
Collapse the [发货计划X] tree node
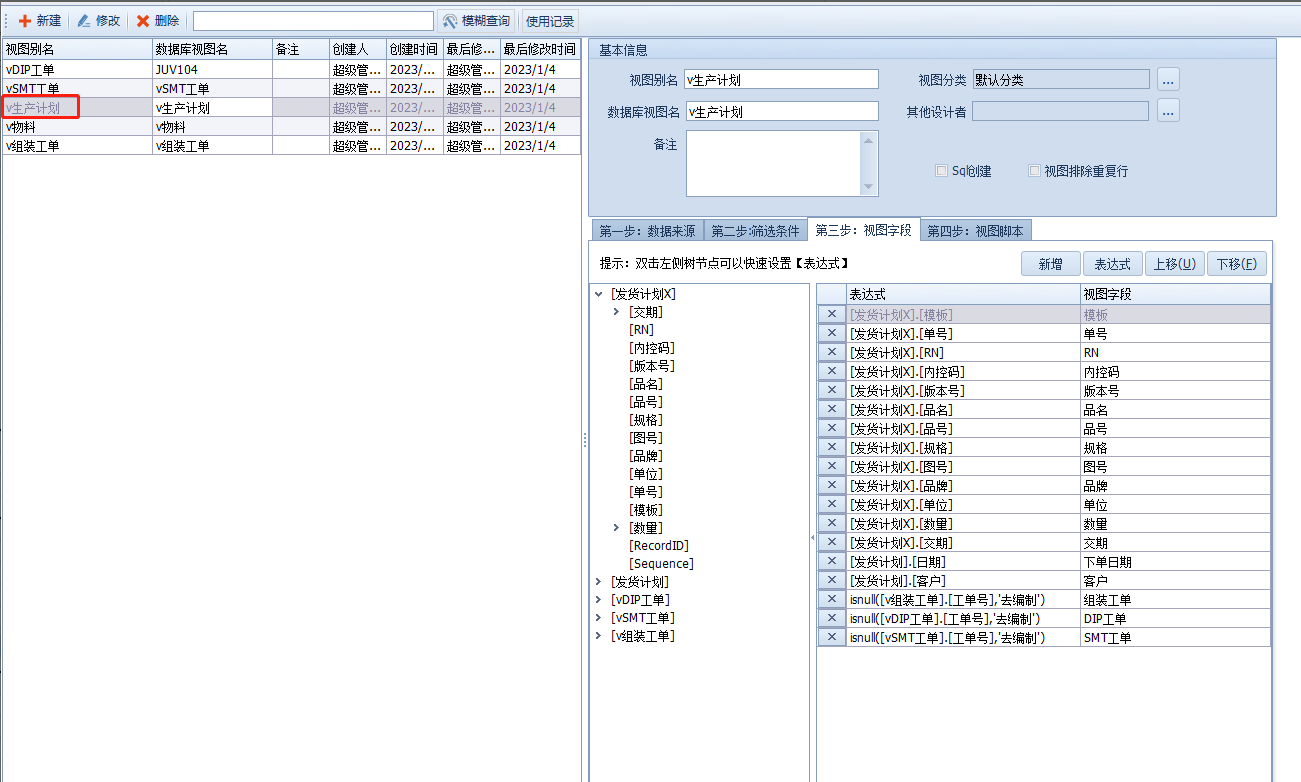coord(599,294)
